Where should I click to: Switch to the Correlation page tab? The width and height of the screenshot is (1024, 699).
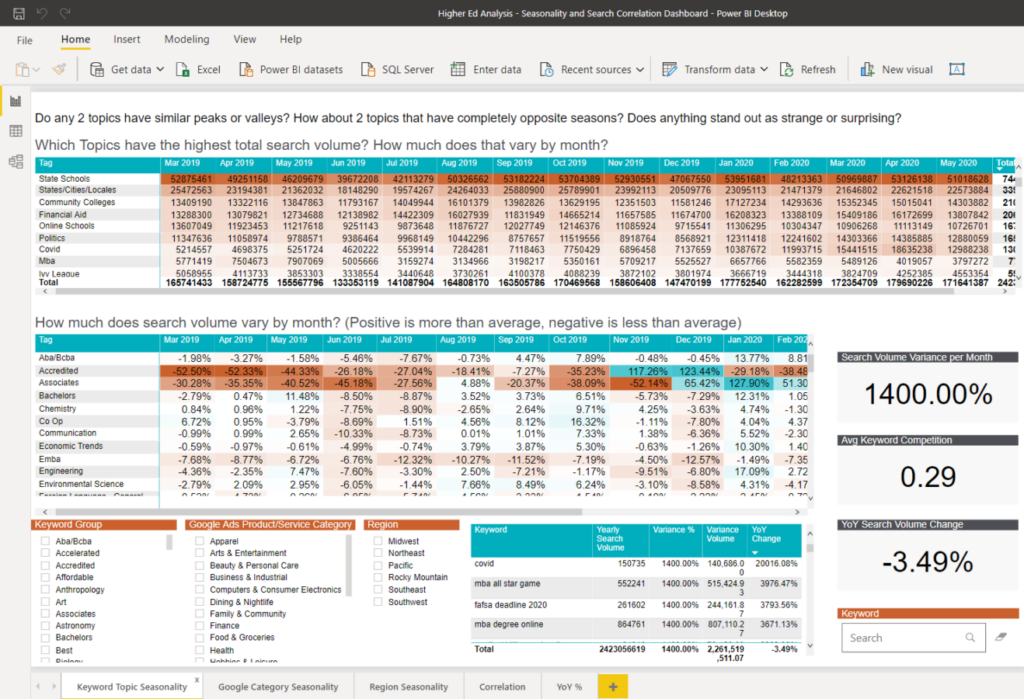coord(502,687)
